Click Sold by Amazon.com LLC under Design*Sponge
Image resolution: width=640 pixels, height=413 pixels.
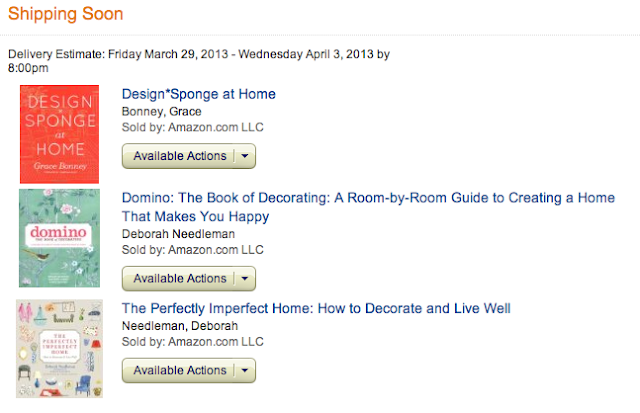click(192, 128)
